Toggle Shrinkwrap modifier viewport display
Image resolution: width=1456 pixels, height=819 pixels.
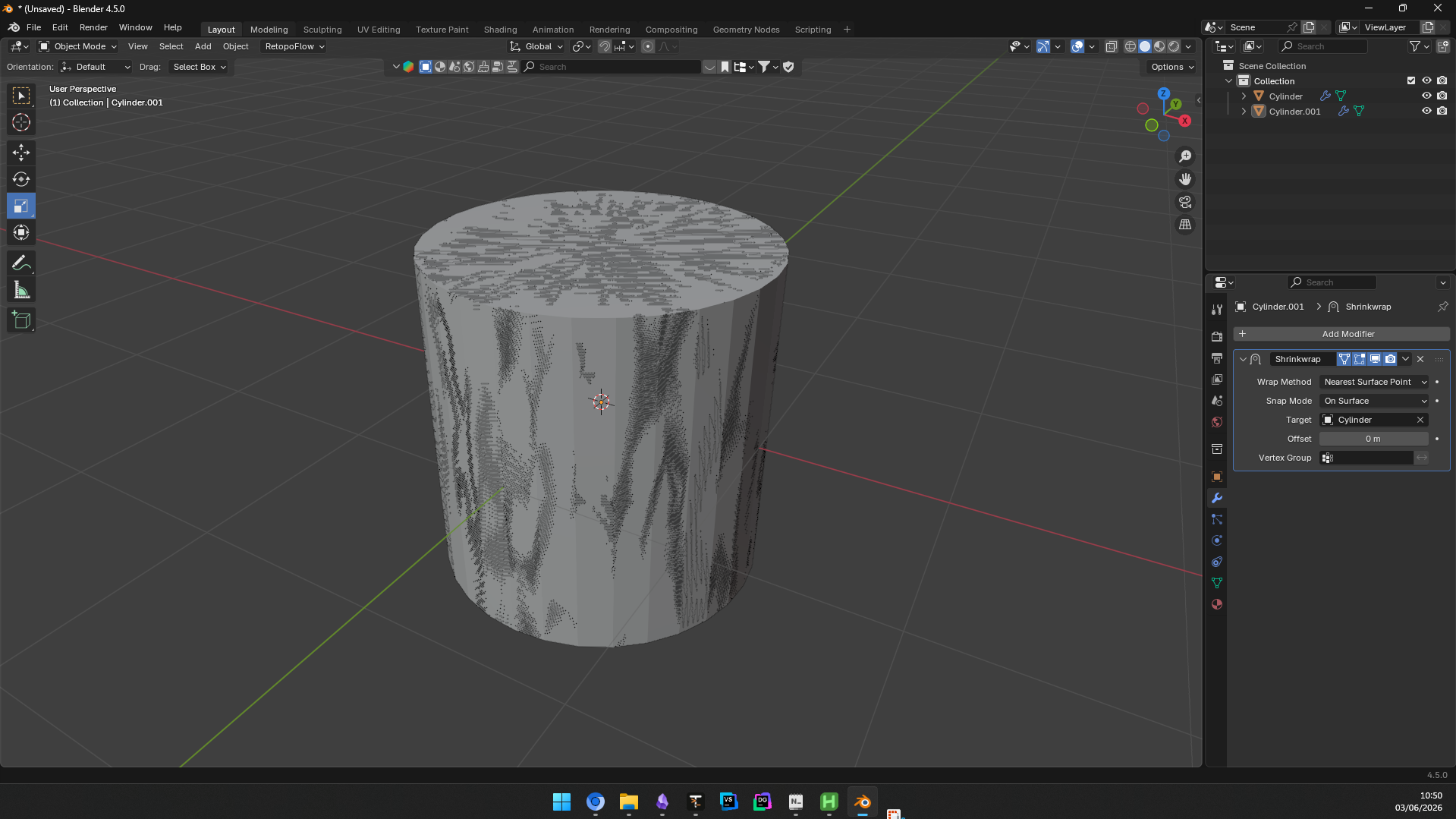pyautogui.click(x=1375, y=359)
